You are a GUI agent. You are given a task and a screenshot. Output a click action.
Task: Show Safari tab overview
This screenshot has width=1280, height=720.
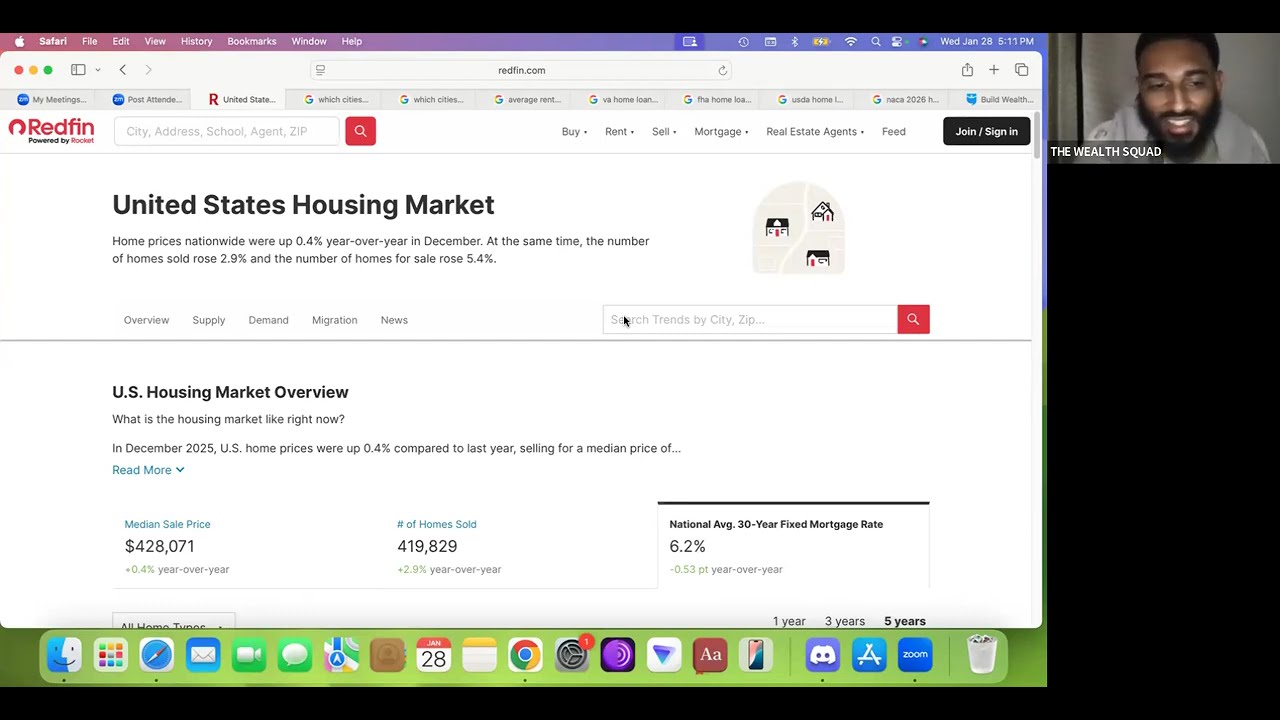pos(1021,70)
